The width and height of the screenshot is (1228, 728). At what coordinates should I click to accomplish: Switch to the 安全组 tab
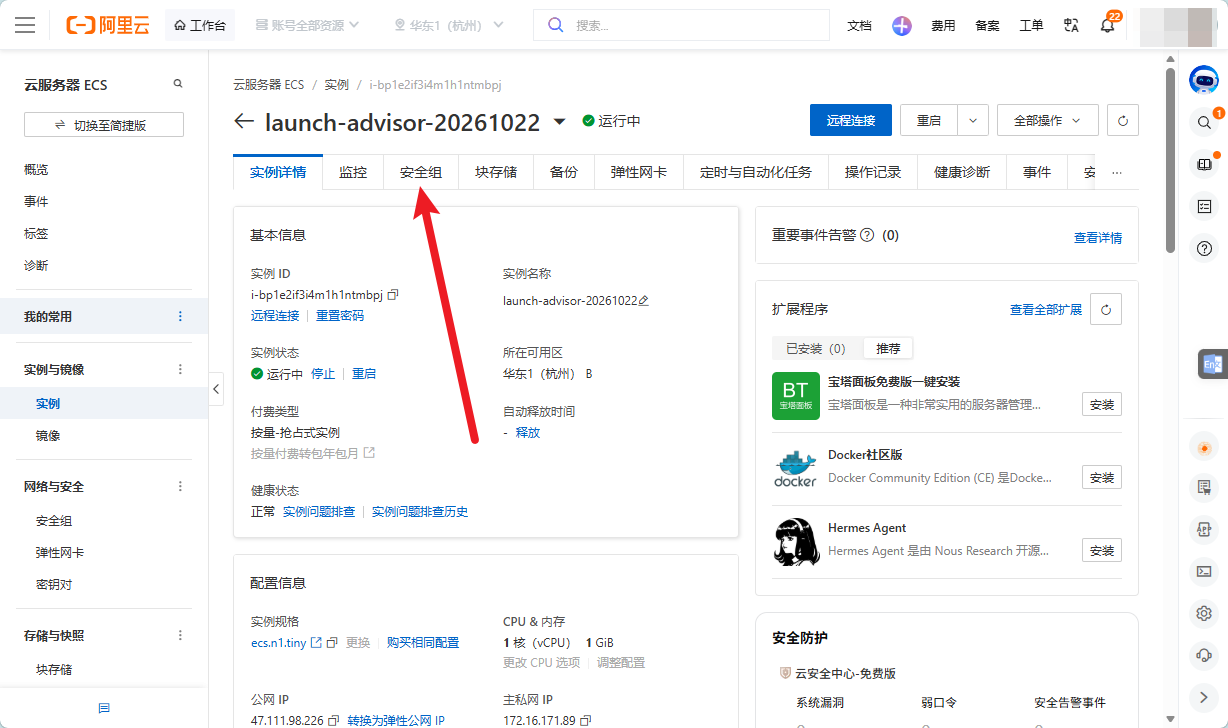pos(421,172)
